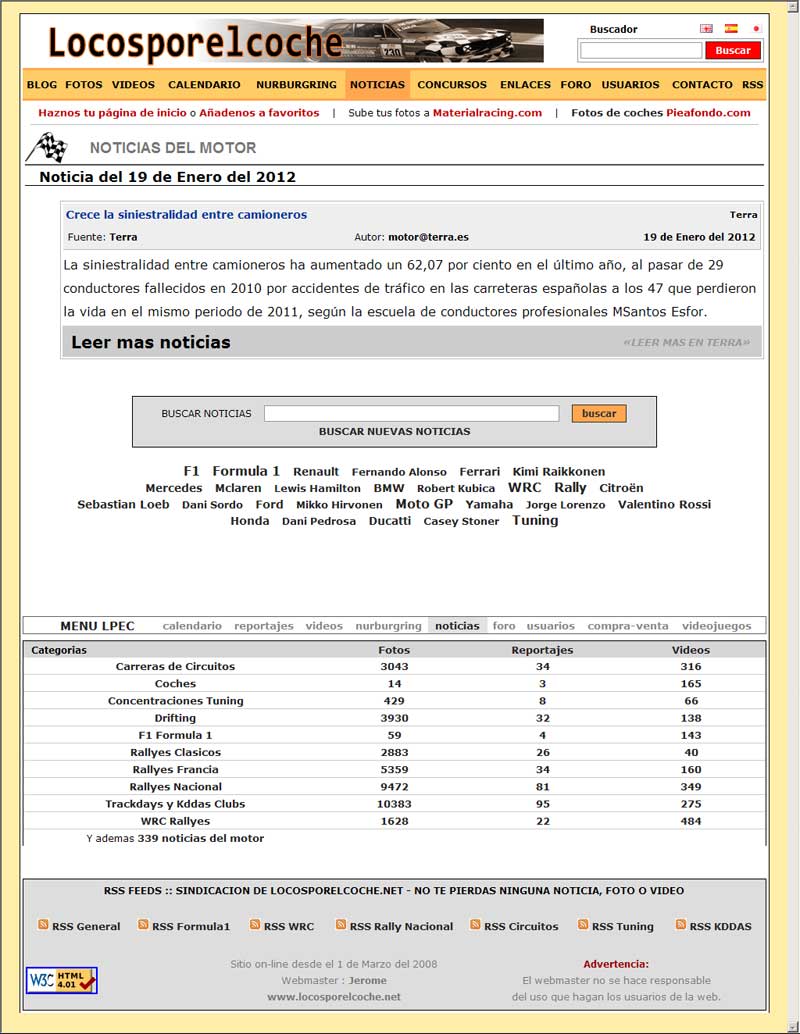Click the 484 videos count for WRC Rallyes
The image size is (800, 1034).
click(x=691, y=821)
